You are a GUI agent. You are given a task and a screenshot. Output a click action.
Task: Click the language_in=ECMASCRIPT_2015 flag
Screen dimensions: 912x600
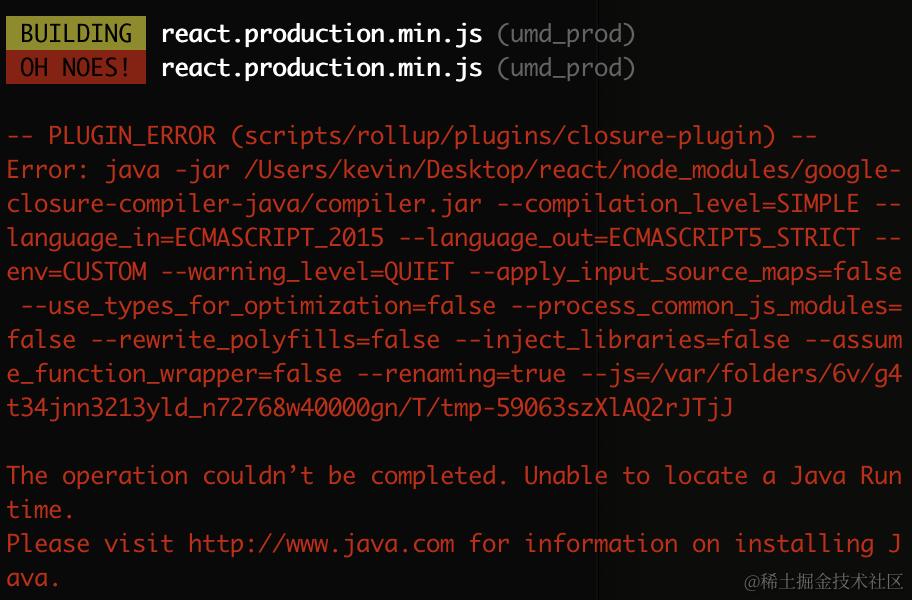point(195,238)
